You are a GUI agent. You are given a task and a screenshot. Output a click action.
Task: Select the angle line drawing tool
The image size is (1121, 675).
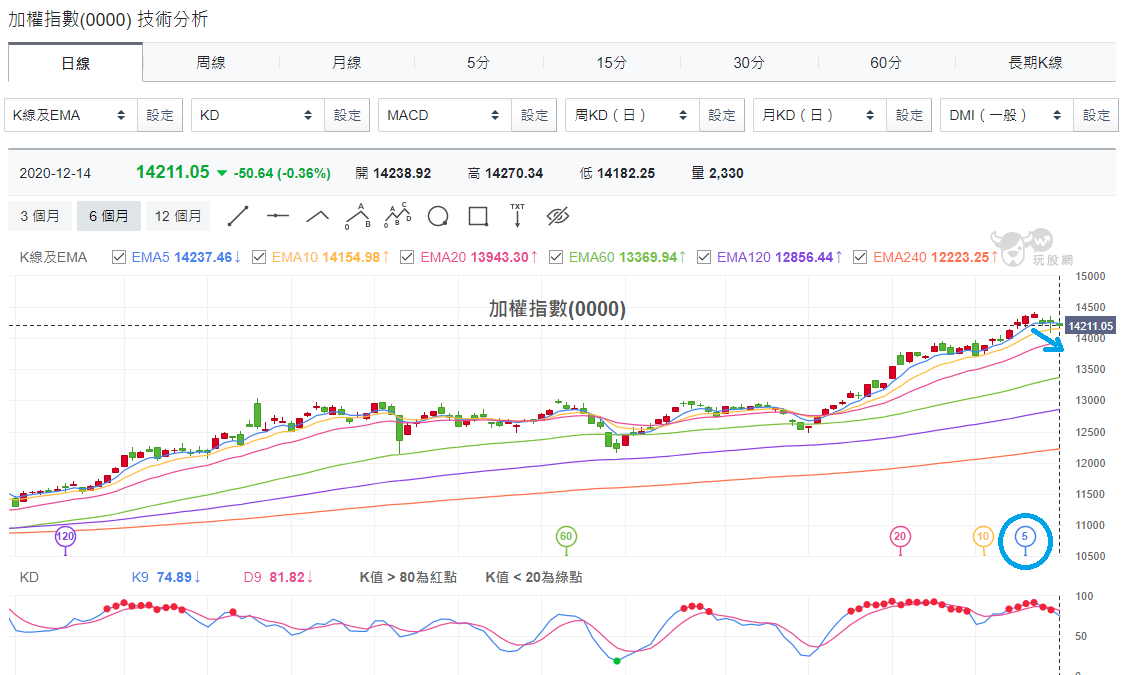[317, 216]
